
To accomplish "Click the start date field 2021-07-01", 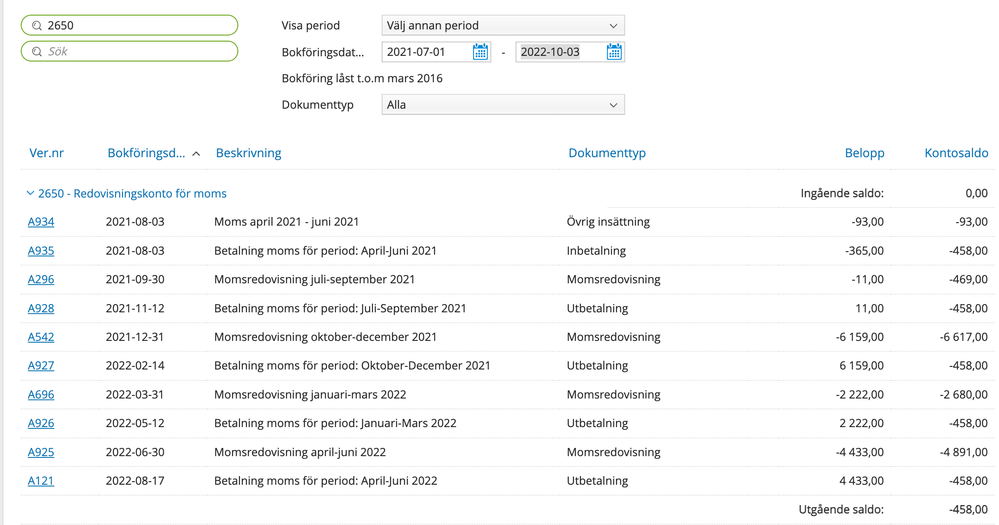I will pyautogui.click(x=425, y=52).
